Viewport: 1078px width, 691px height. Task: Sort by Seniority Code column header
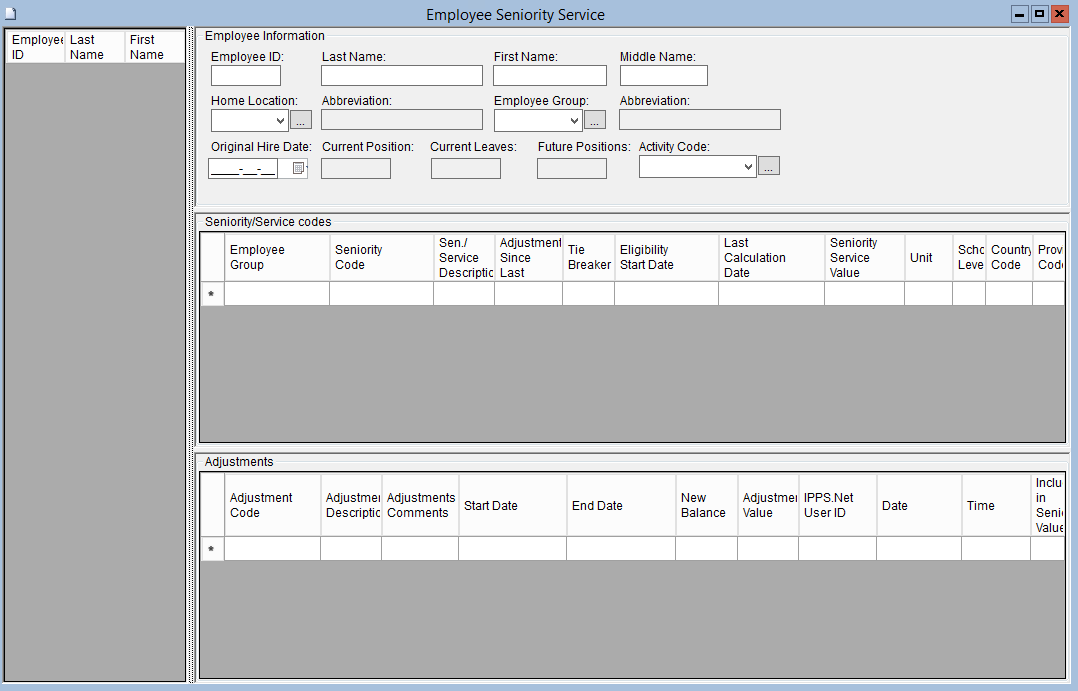click(x=380, y=258)
